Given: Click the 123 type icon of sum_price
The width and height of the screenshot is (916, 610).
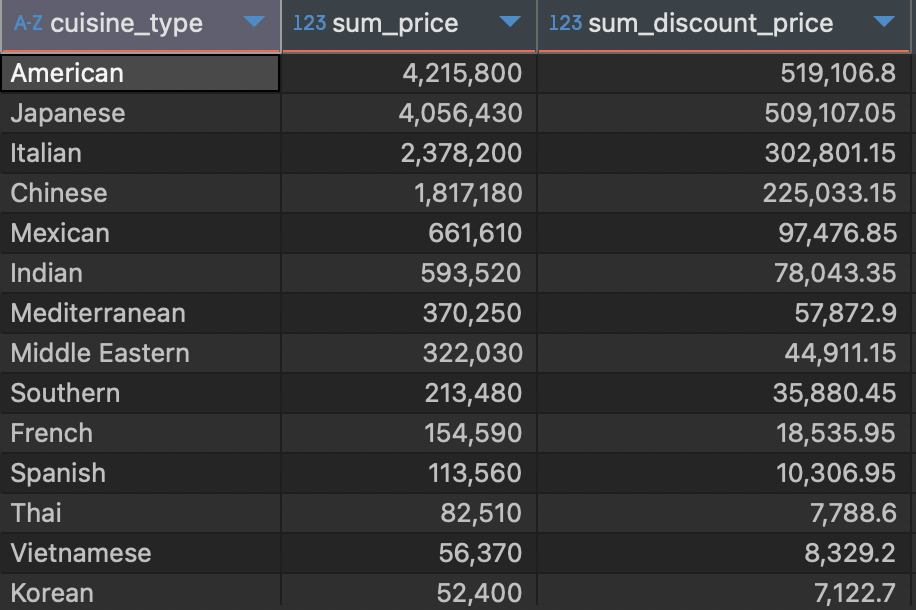Looking at the screenshot, I should (x=309, y=23).
